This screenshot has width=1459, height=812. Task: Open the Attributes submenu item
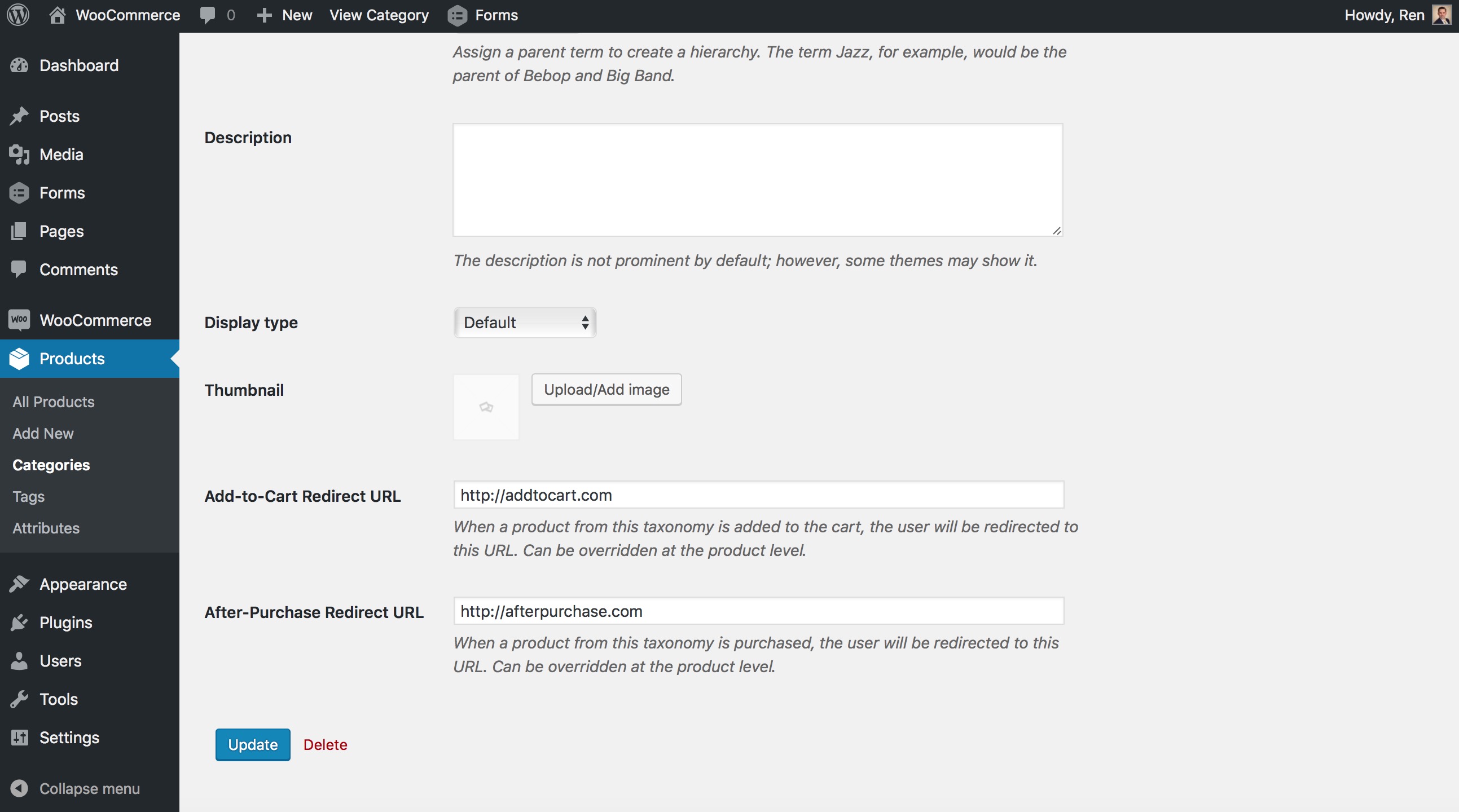pyautogui.click(x=46, y=528)
